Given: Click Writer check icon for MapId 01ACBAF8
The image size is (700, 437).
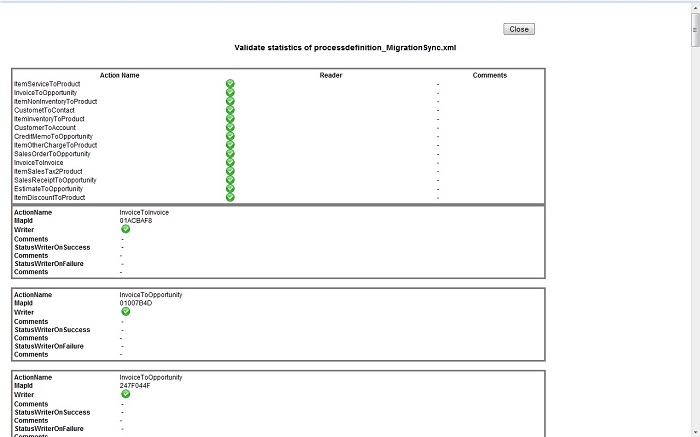Looking at the screenshot, I should (126, 229).
